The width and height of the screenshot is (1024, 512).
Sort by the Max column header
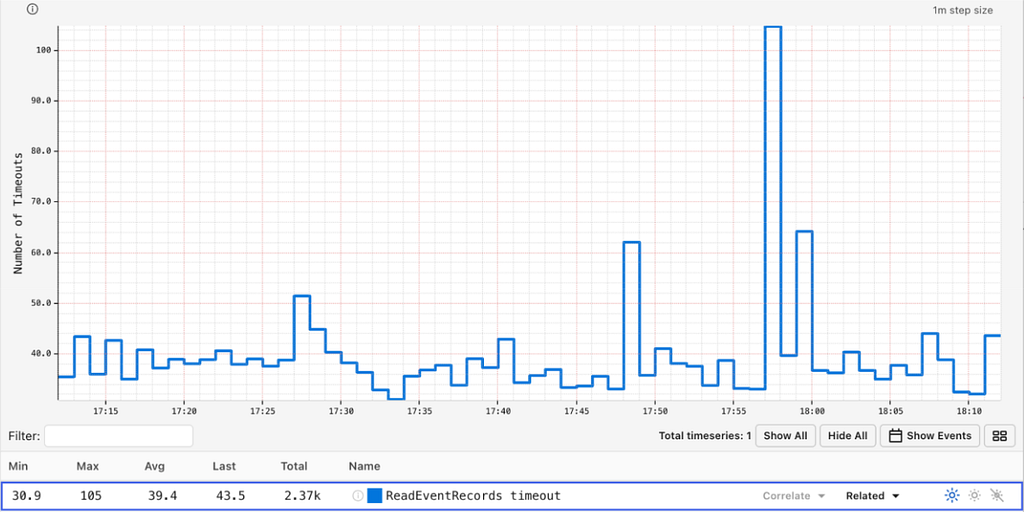pos(88,466)
